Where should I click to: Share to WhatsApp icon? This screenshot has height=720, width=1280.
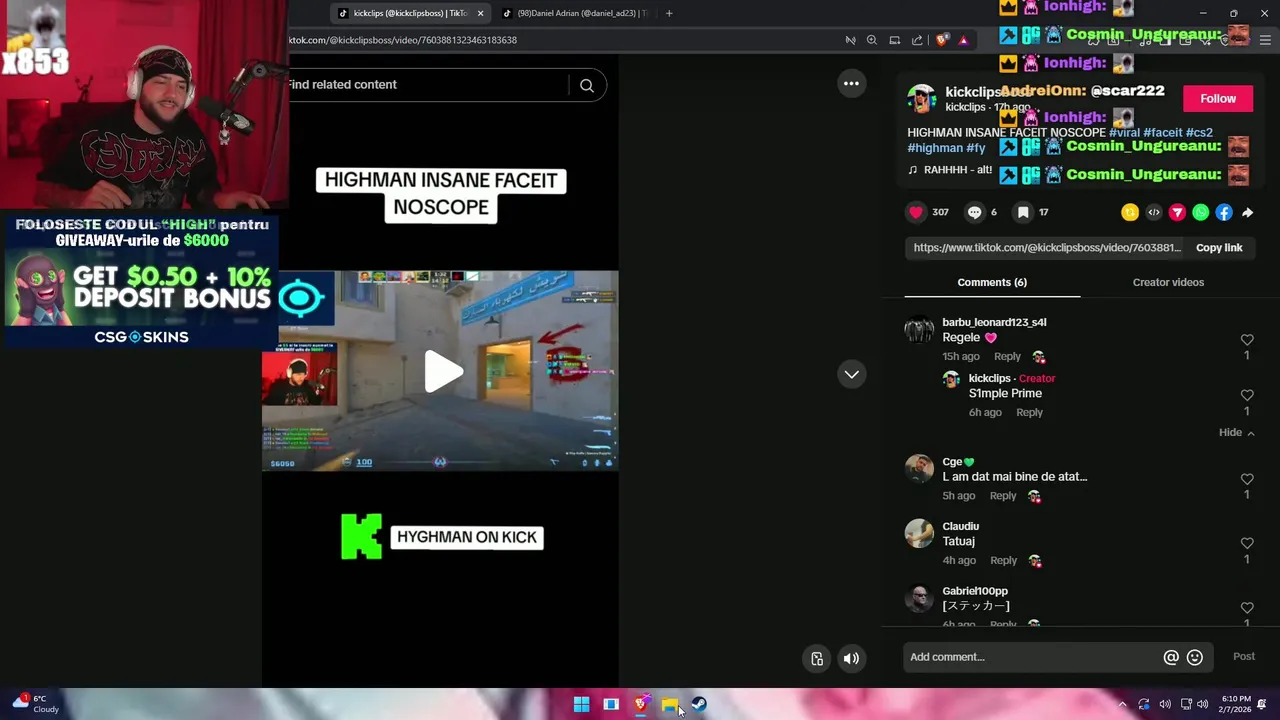(1201, 212)
